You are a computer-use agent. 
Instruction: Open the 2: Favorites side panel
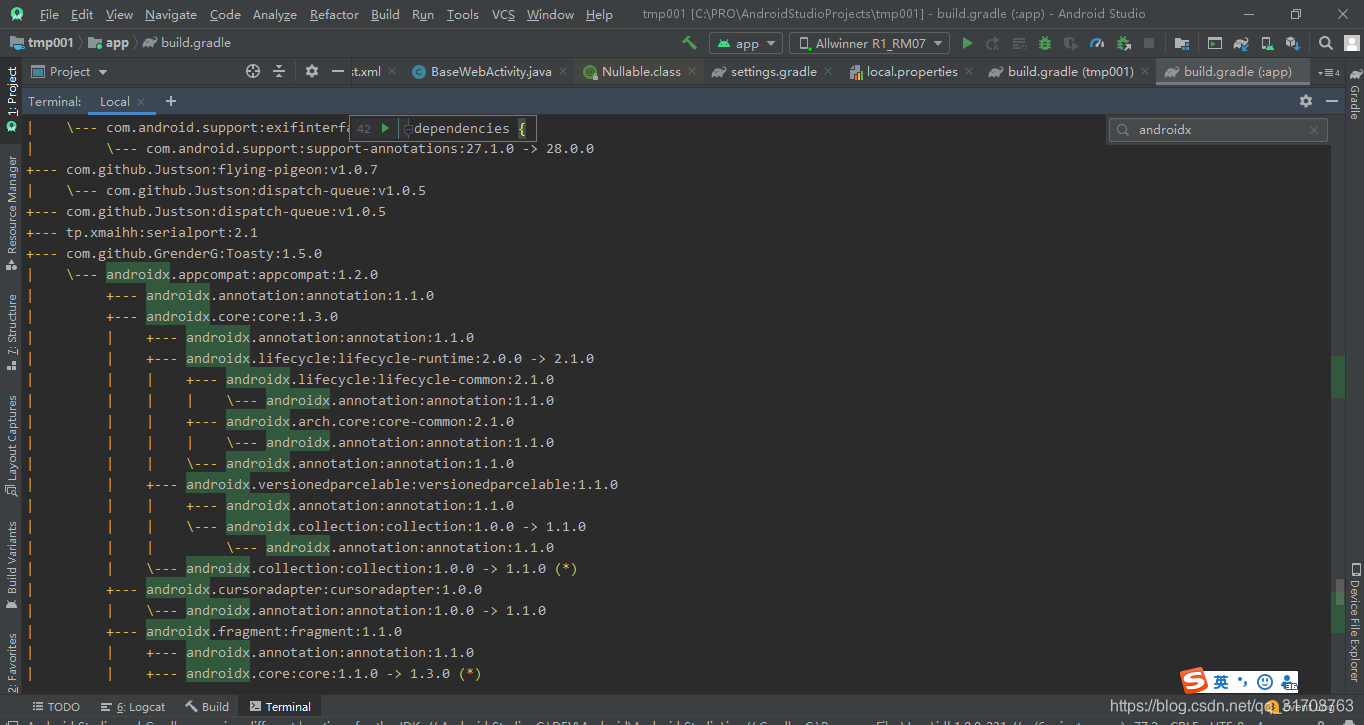pos(12,662)
